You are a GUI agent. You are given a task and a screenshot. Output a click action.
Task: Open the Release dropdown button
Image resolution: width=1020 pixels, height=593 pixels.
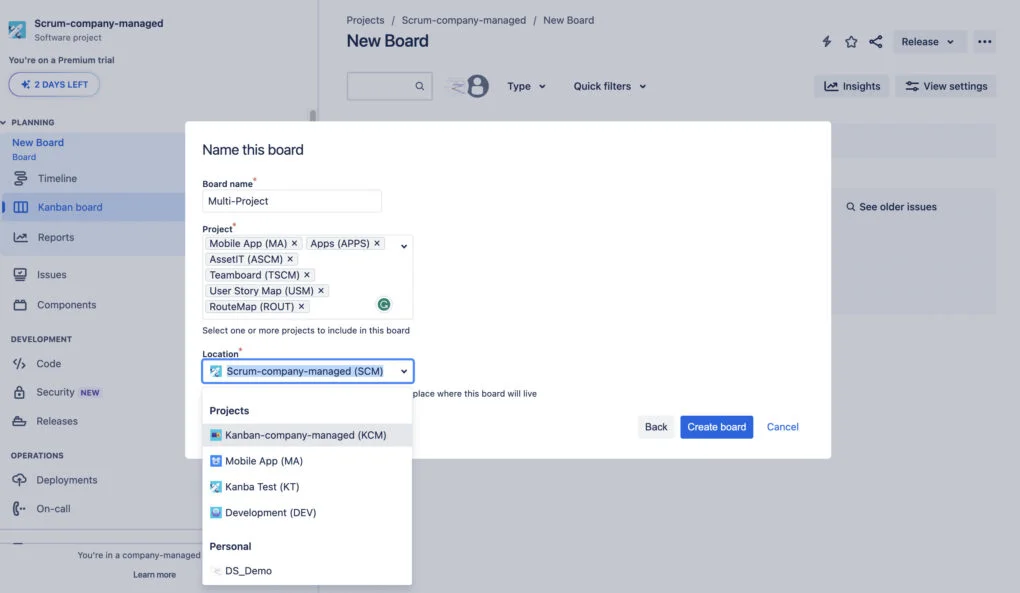coord(928,42)
